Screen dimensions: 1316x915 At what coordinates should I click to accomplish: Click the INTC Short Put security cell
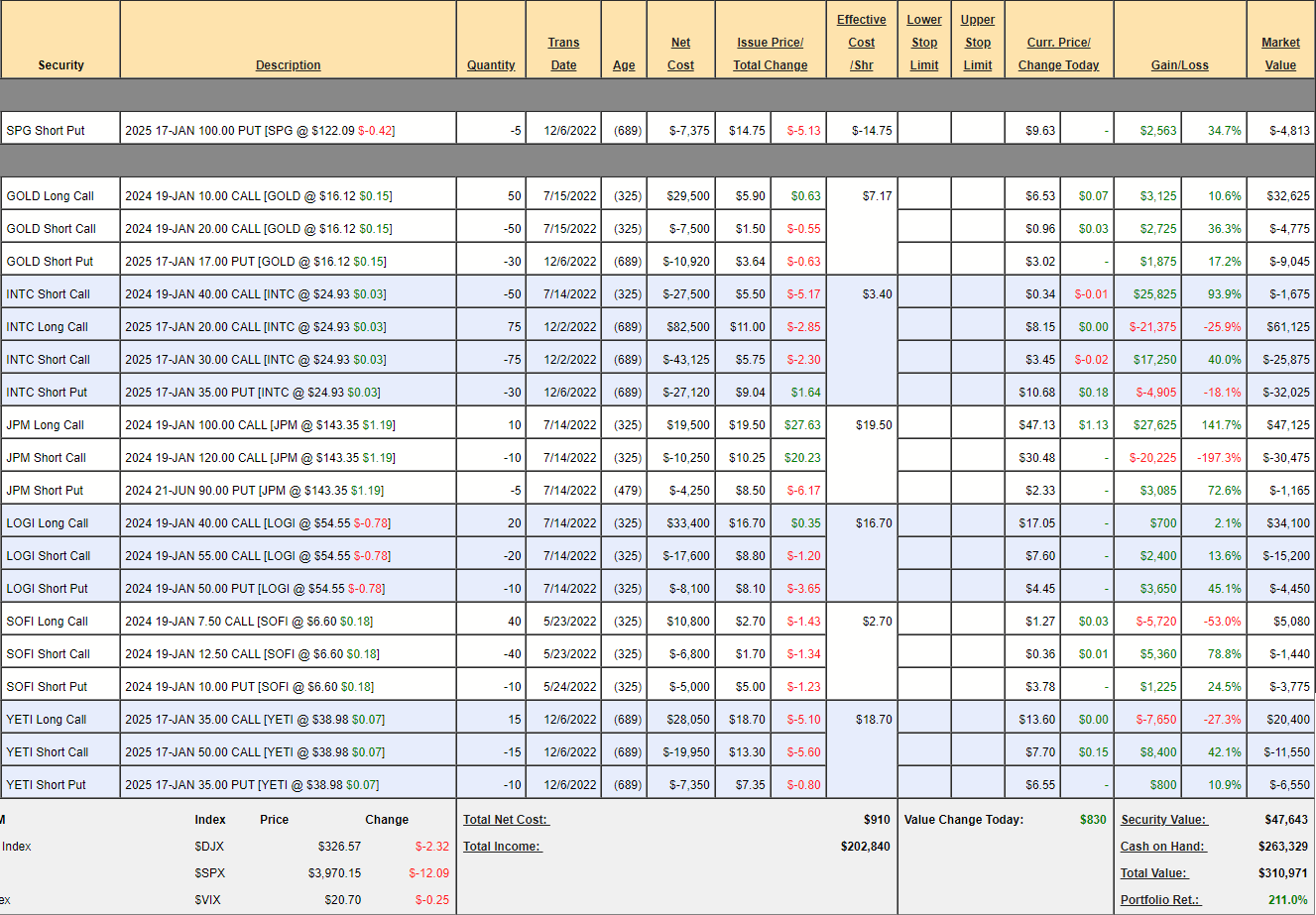47,393
